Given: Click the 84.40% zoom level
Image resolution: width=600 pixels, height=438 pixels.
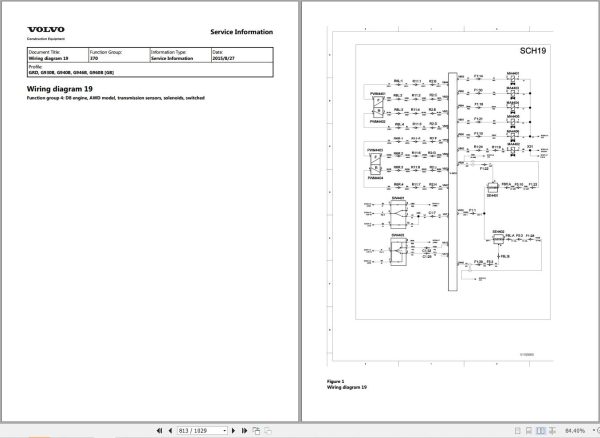Looking at the screenshot, I should point(575,431).
